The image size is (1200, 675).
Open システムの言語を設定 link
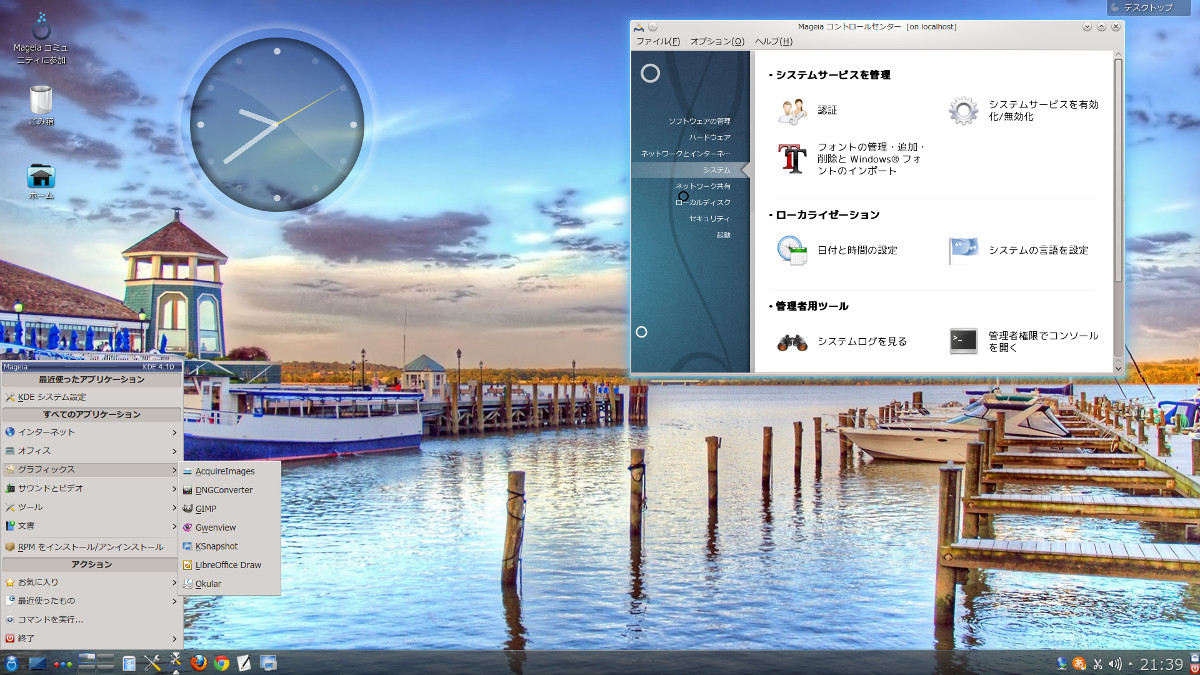(x=1038, y=250)
